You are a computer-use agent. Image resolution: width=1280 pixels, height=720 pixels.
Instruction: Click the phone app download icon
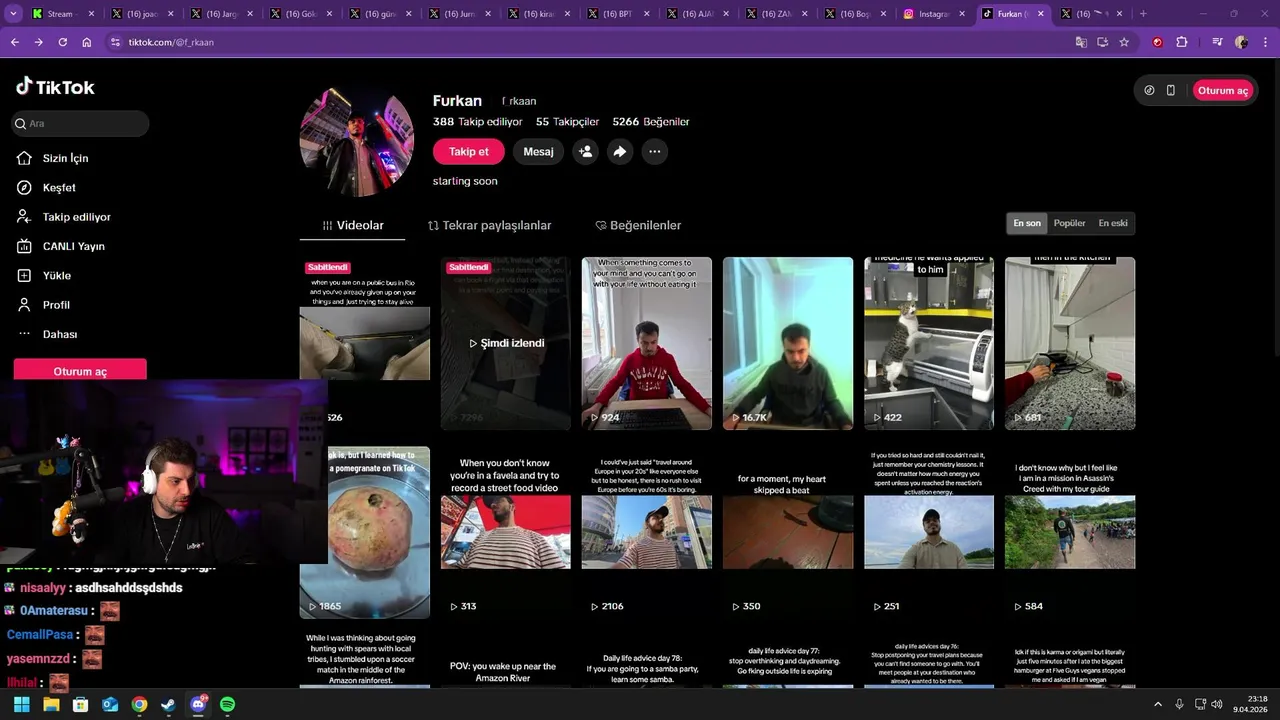[1171, 90]
